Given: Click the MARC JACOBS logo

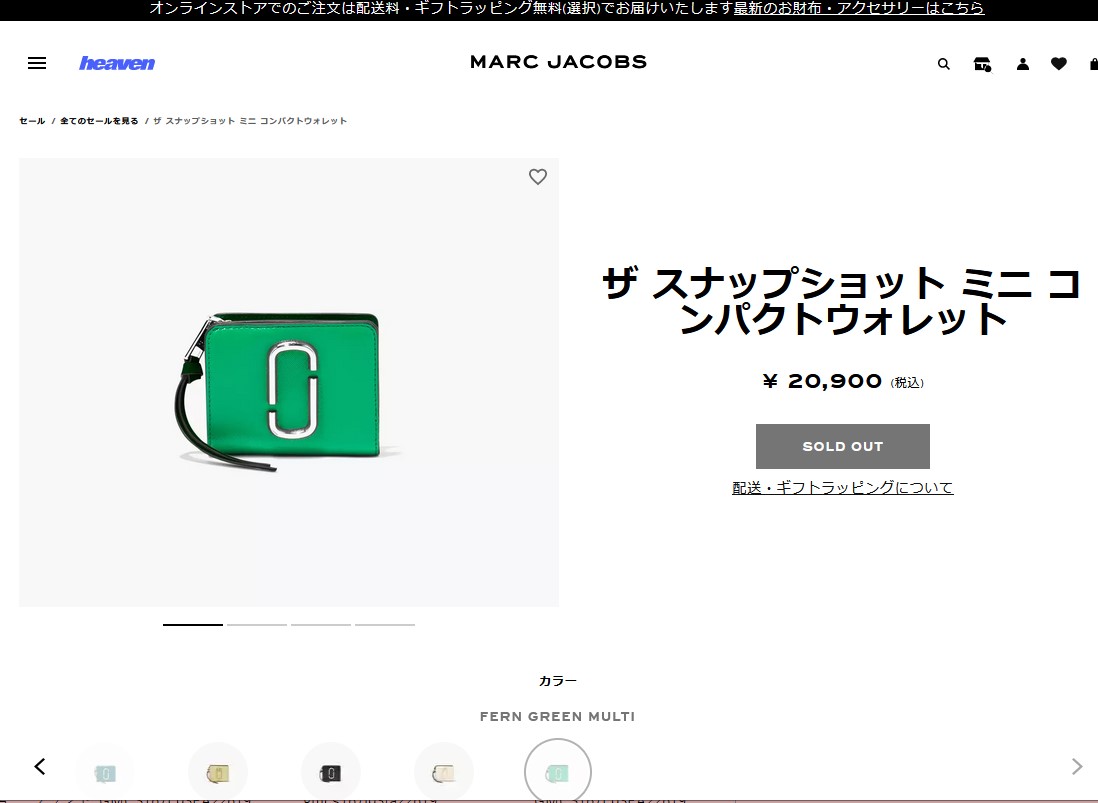Looking at the screenshot, I should click(558, 62).
